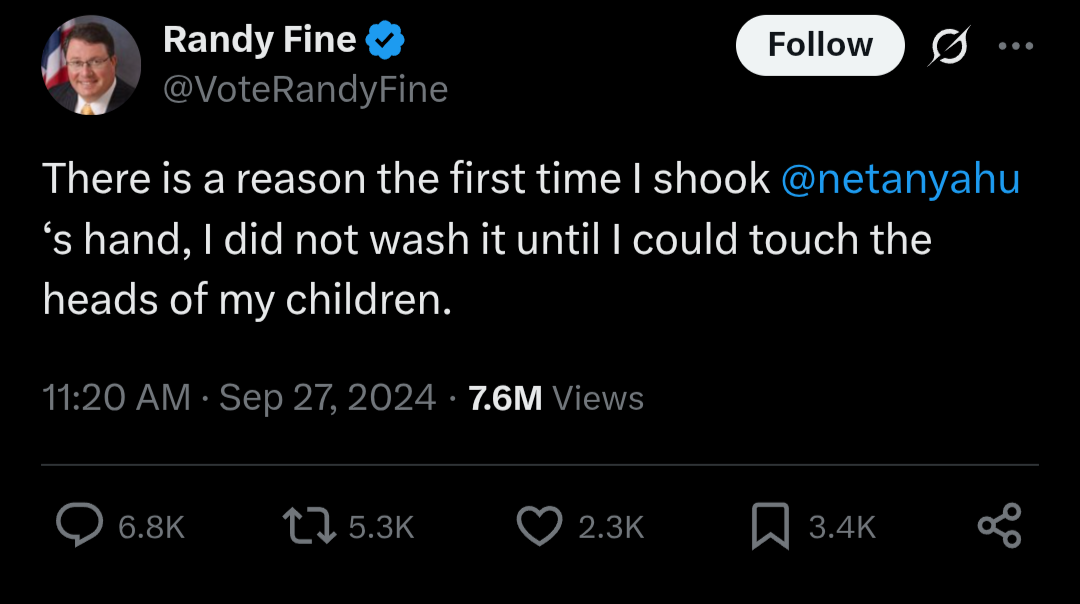
Task: Click the 2.3K likes count
Action: click(x=611, y=528)
